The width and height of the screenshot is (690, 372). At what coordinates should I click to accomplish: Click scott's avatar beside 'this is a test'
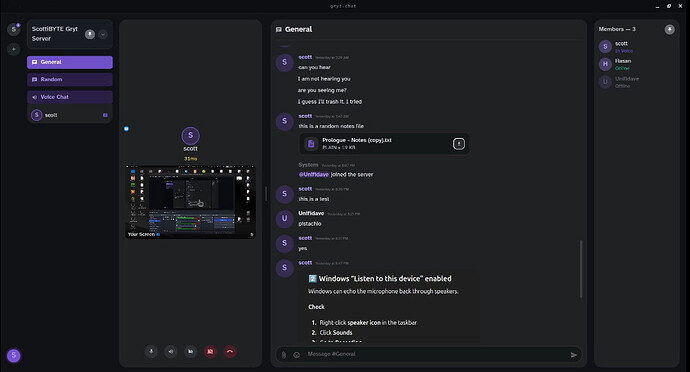[x=285, y=194]
